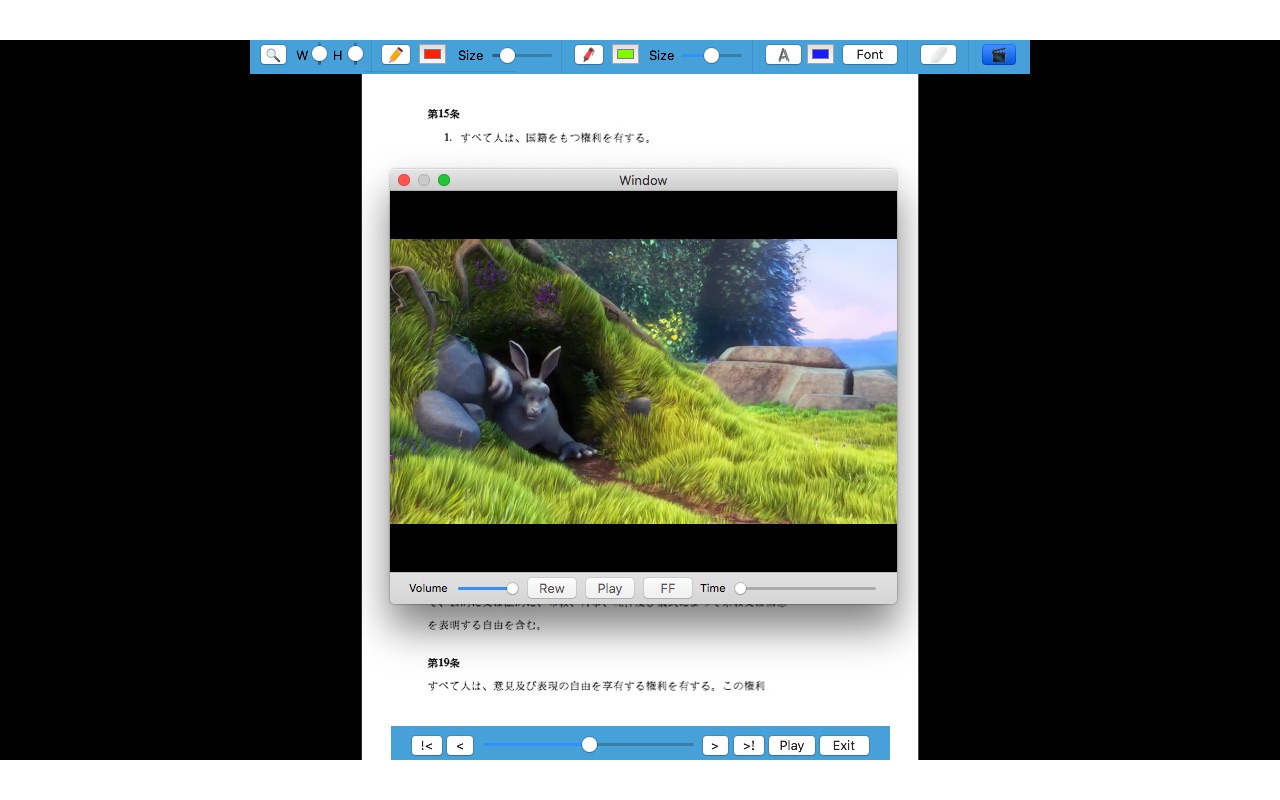Adjust the pencil Size slider
This screenshot has height=800, width=1280.
coord(522,55)
